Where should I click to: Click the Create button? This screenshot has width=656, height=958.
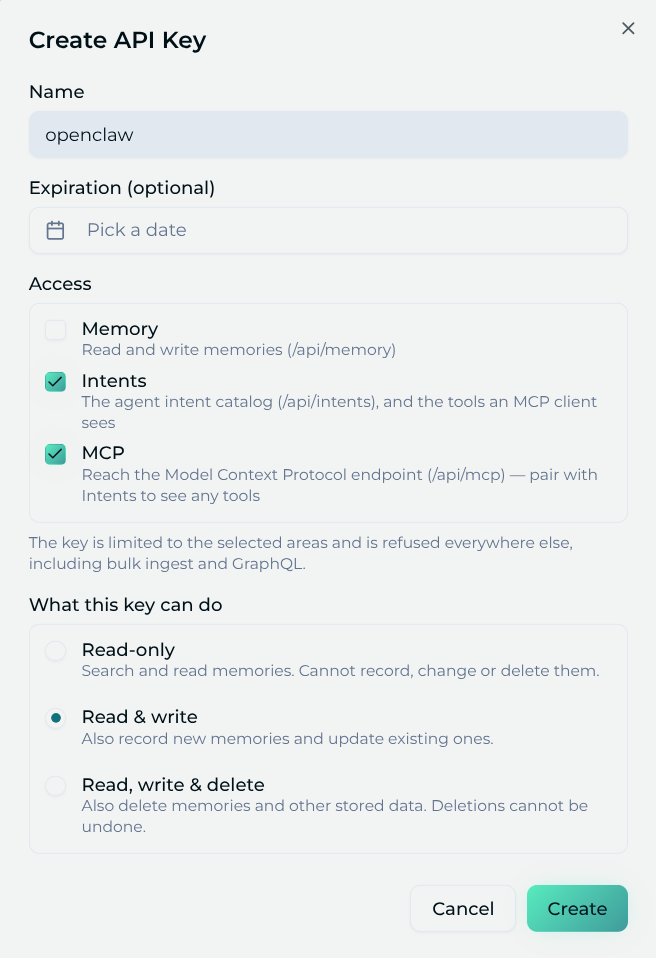577,909
